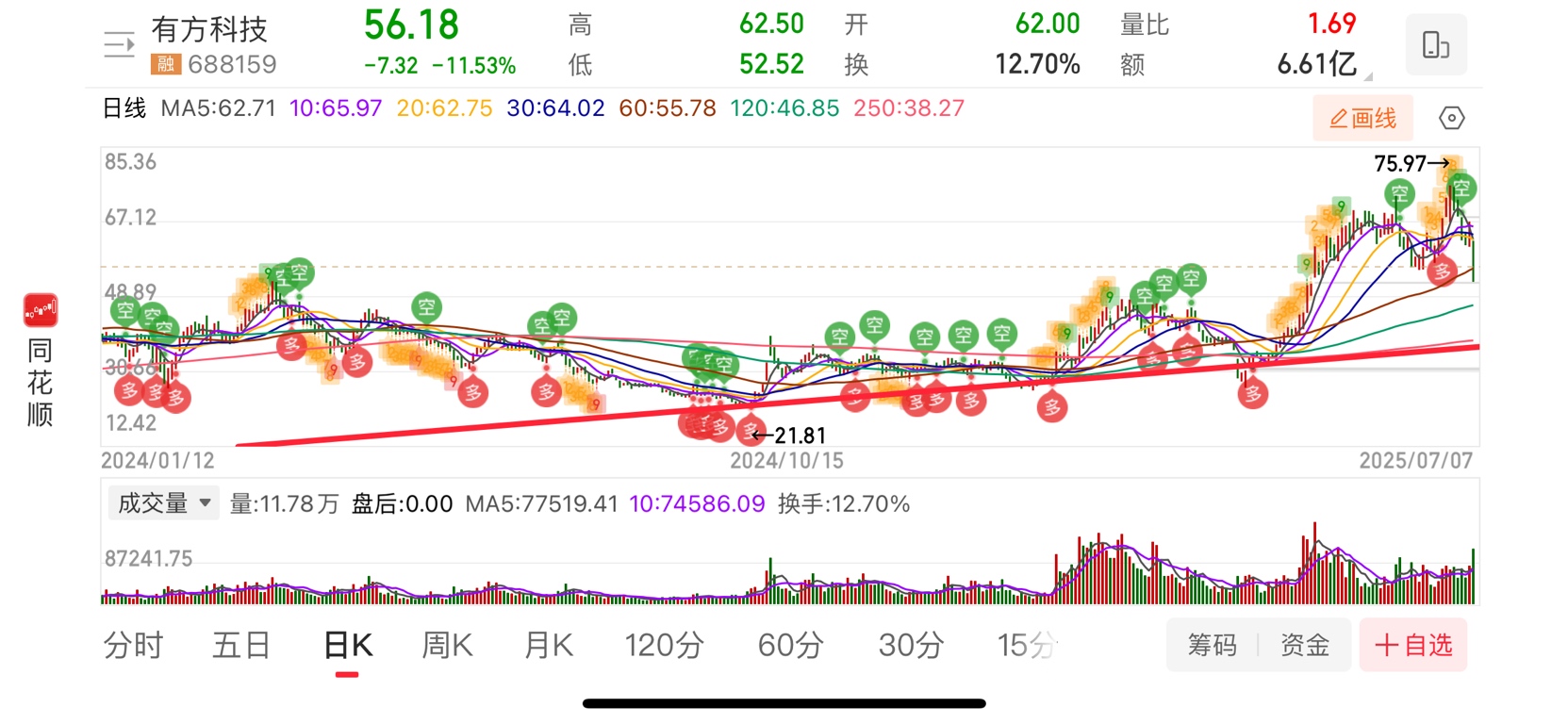Image resolution: width=1568 pixels, height=724 pixels.
Task: Switch to 60分 tab
Action: click(790, 646)
